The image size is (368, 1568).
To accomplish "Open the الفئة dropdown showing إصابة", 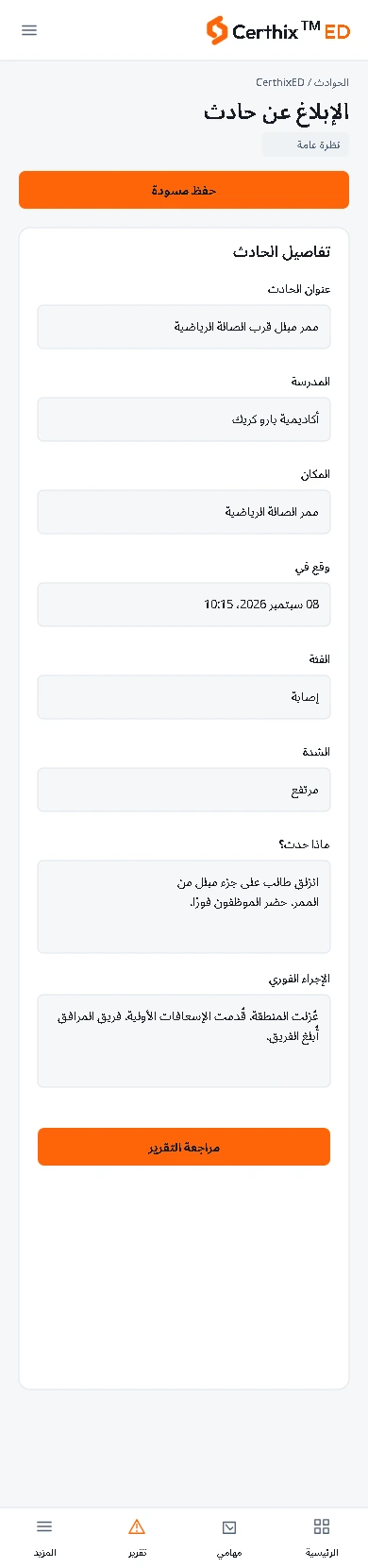I will pyautogui.click(x=184, y=697).
